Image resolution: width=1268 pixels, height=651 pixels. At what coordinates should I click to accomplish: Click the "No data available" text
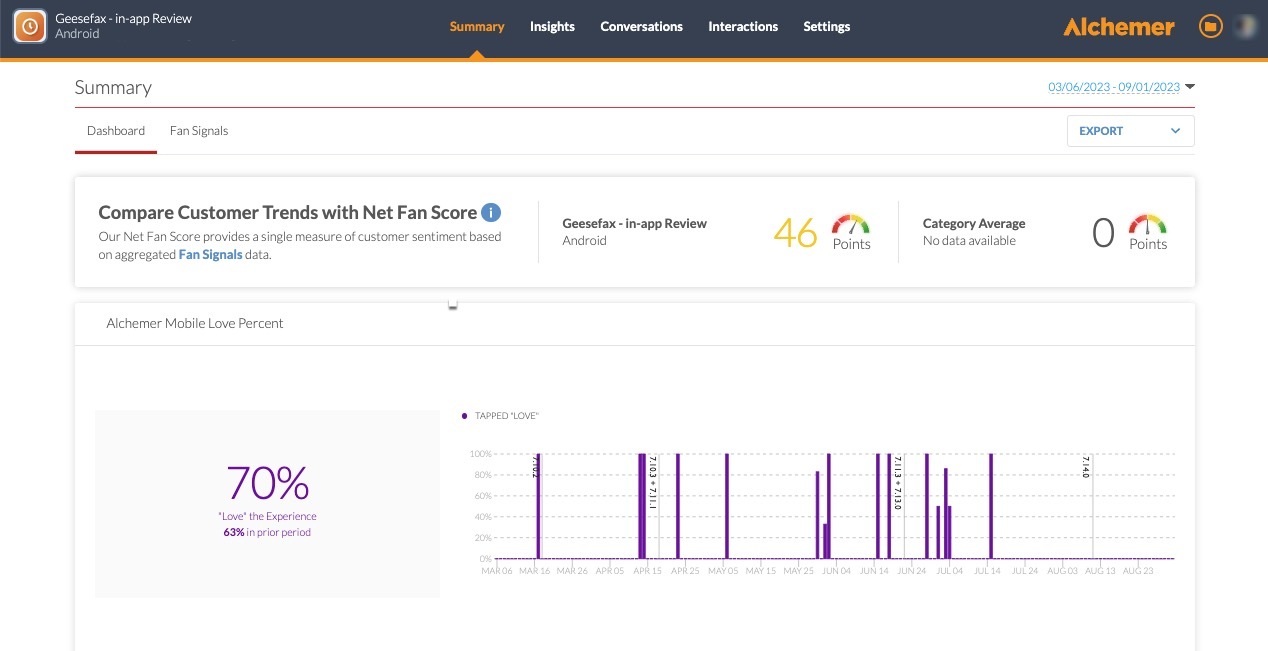pos(969,241)
